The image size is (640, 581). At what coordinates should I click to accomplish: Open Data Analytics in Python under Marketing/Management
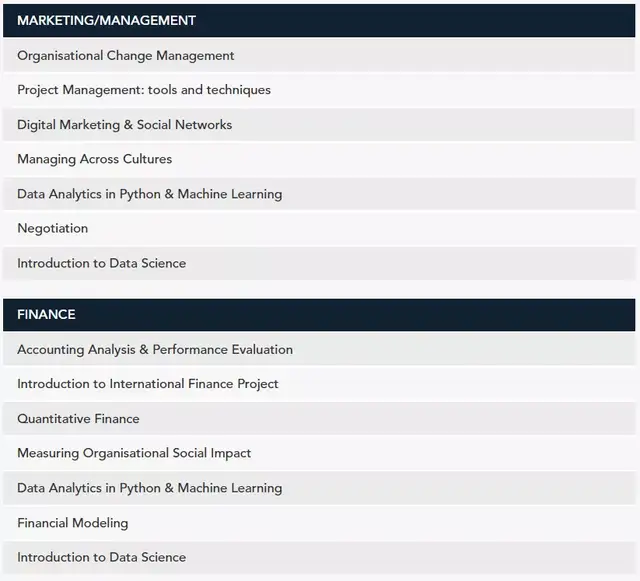click(150, 194)
